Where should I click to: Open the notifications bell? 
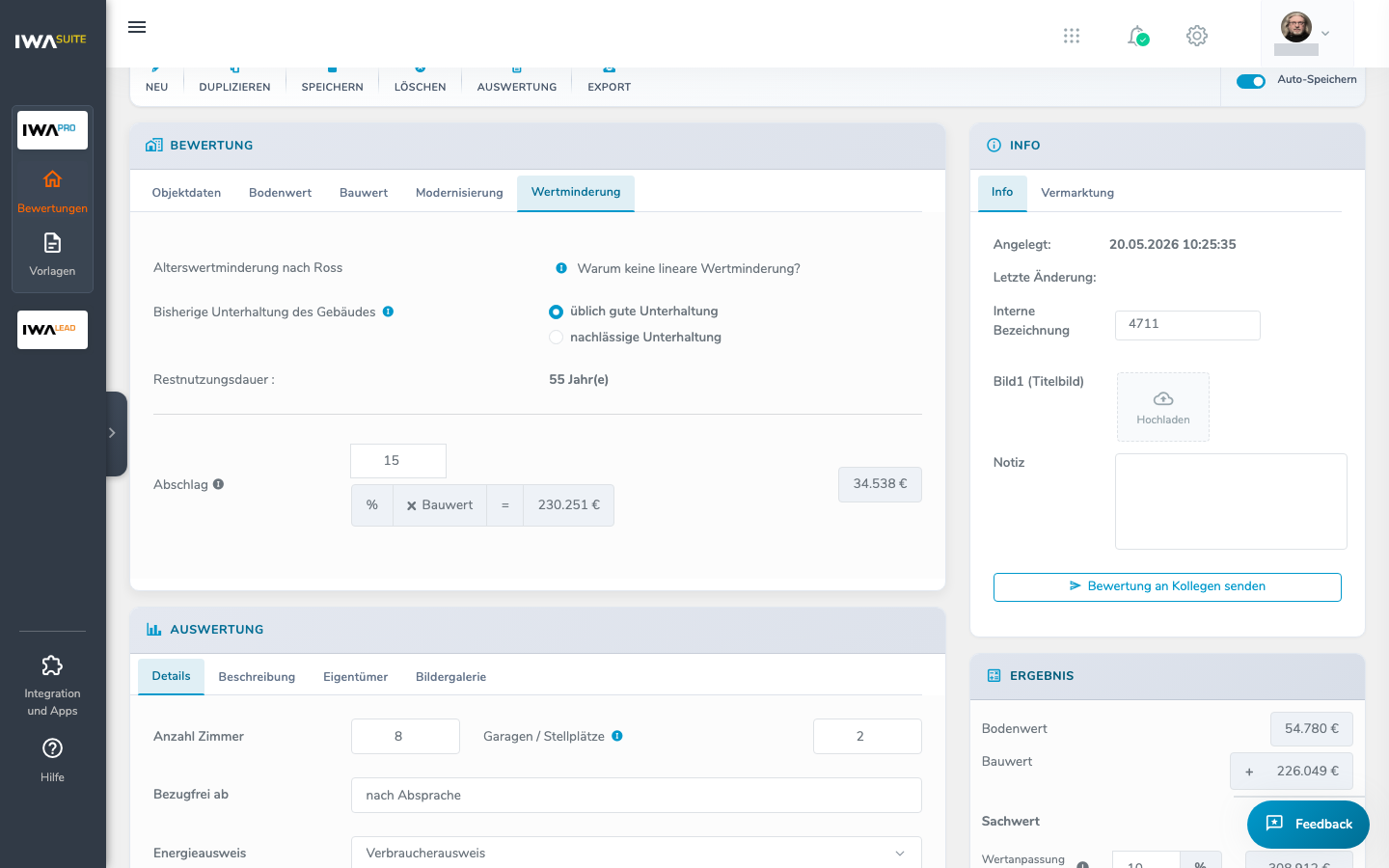click(1137, 36)
